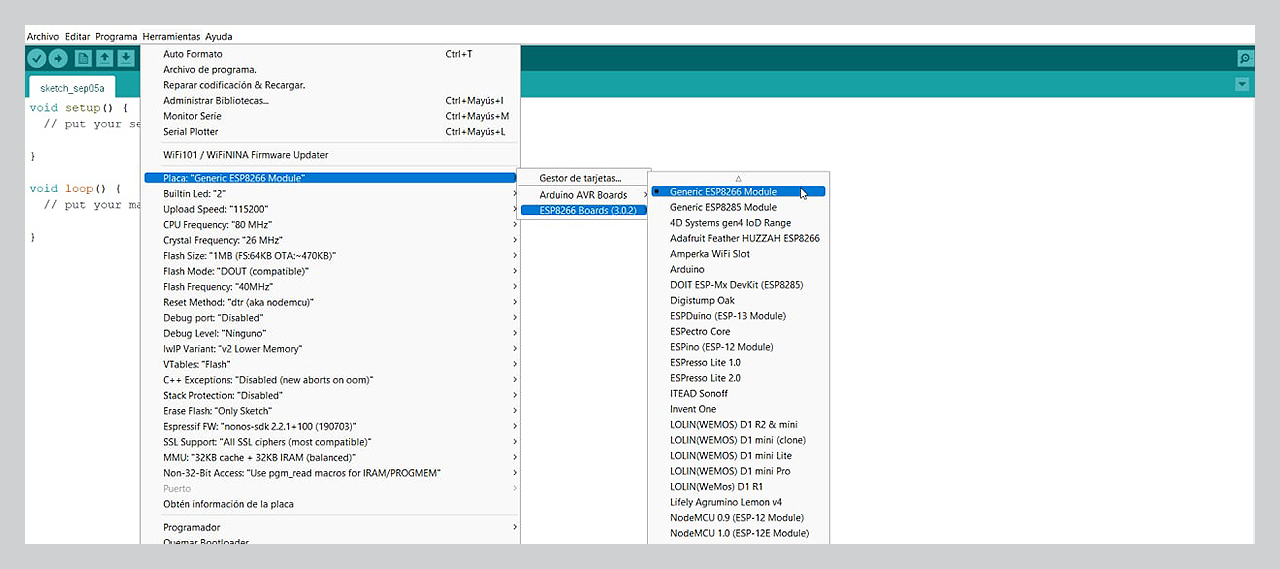
Task: Select Generic ESP8285 Module board
Action: 738,207
